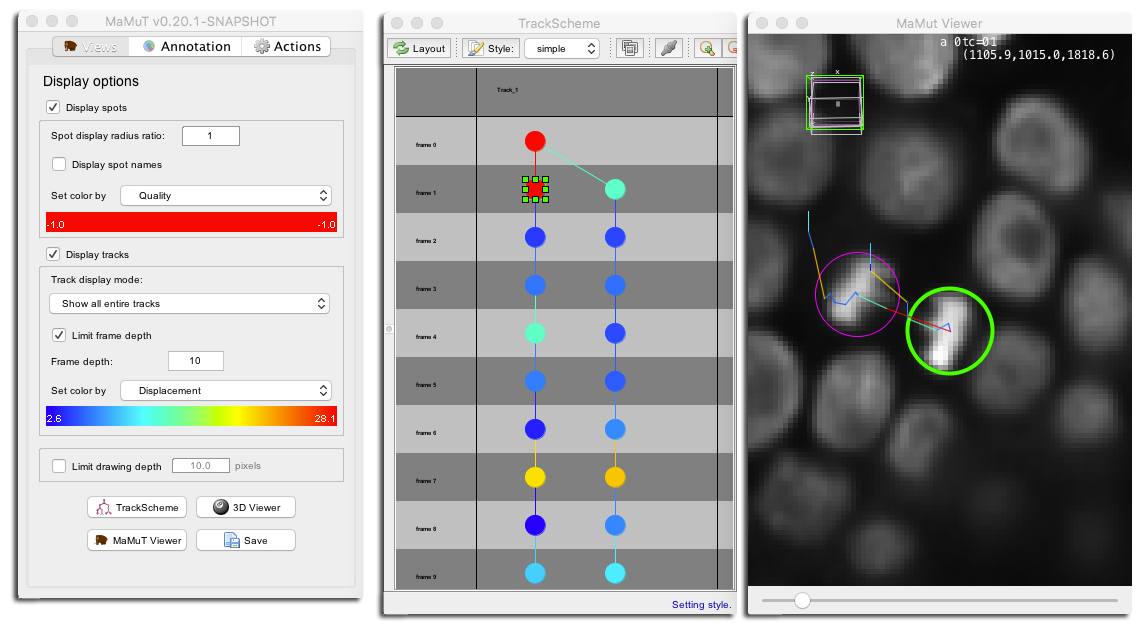Open the track color Displacement dropdown
Image resolution: width=1146 pixels, height=630 pixels.
[x=226, y=391]
